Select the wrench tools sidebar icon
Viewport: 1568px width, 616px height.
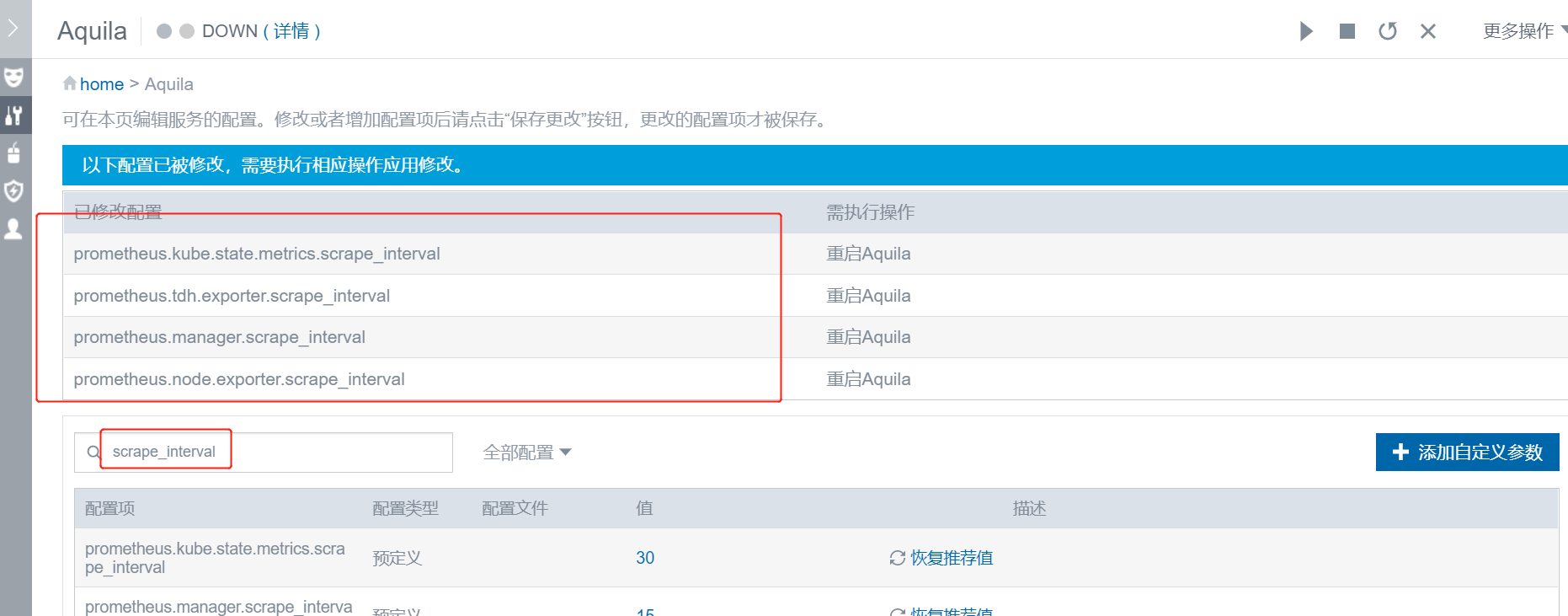13,115
